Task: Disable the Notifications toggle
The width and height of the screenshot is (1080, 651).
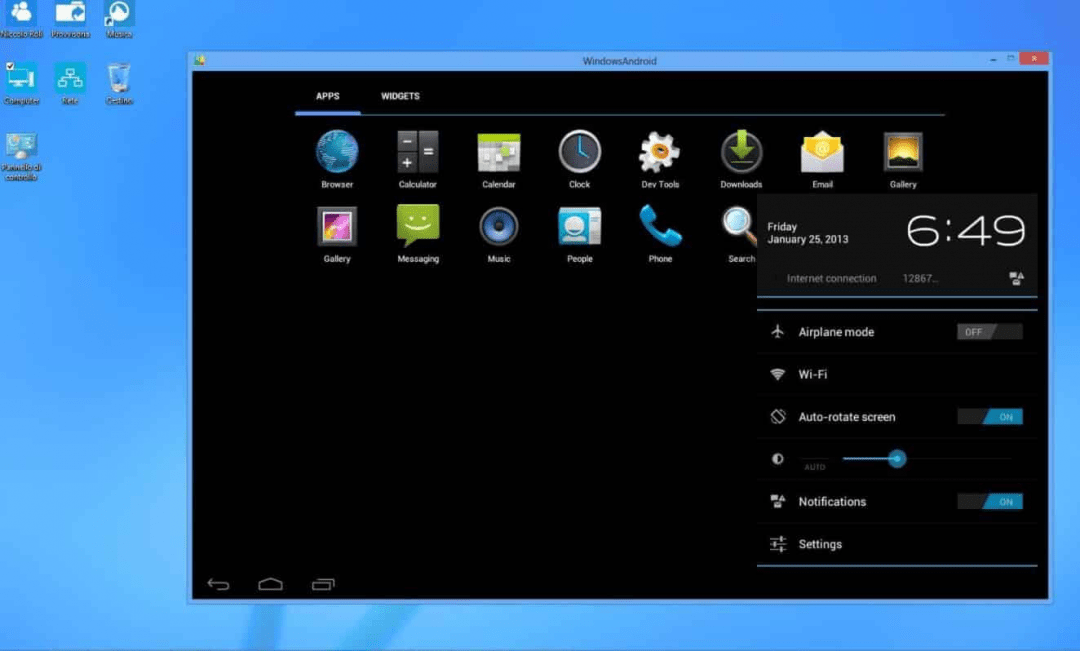Action: point(989,502)
